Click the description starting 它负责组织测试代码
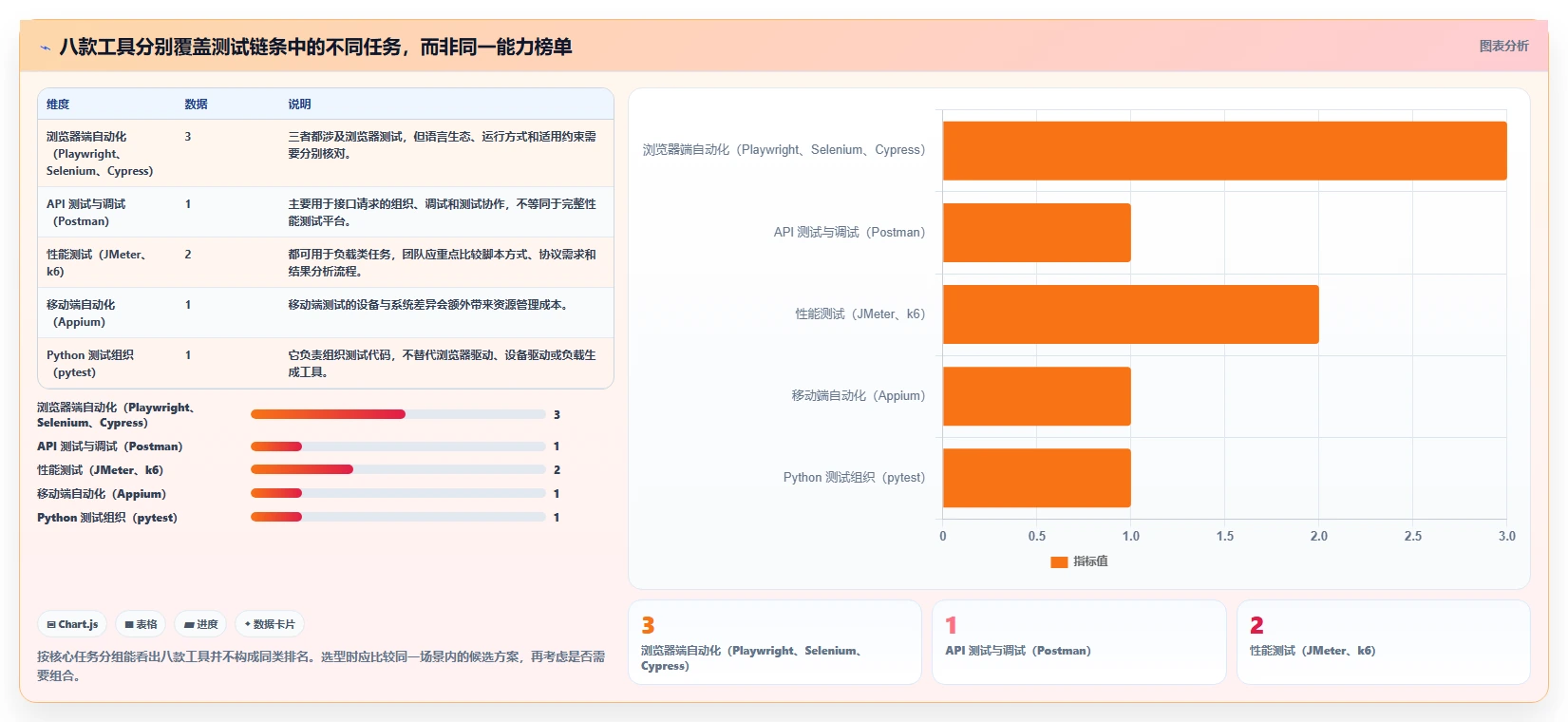The height and width of the screenshot is (722, 1568). point(443,364)
